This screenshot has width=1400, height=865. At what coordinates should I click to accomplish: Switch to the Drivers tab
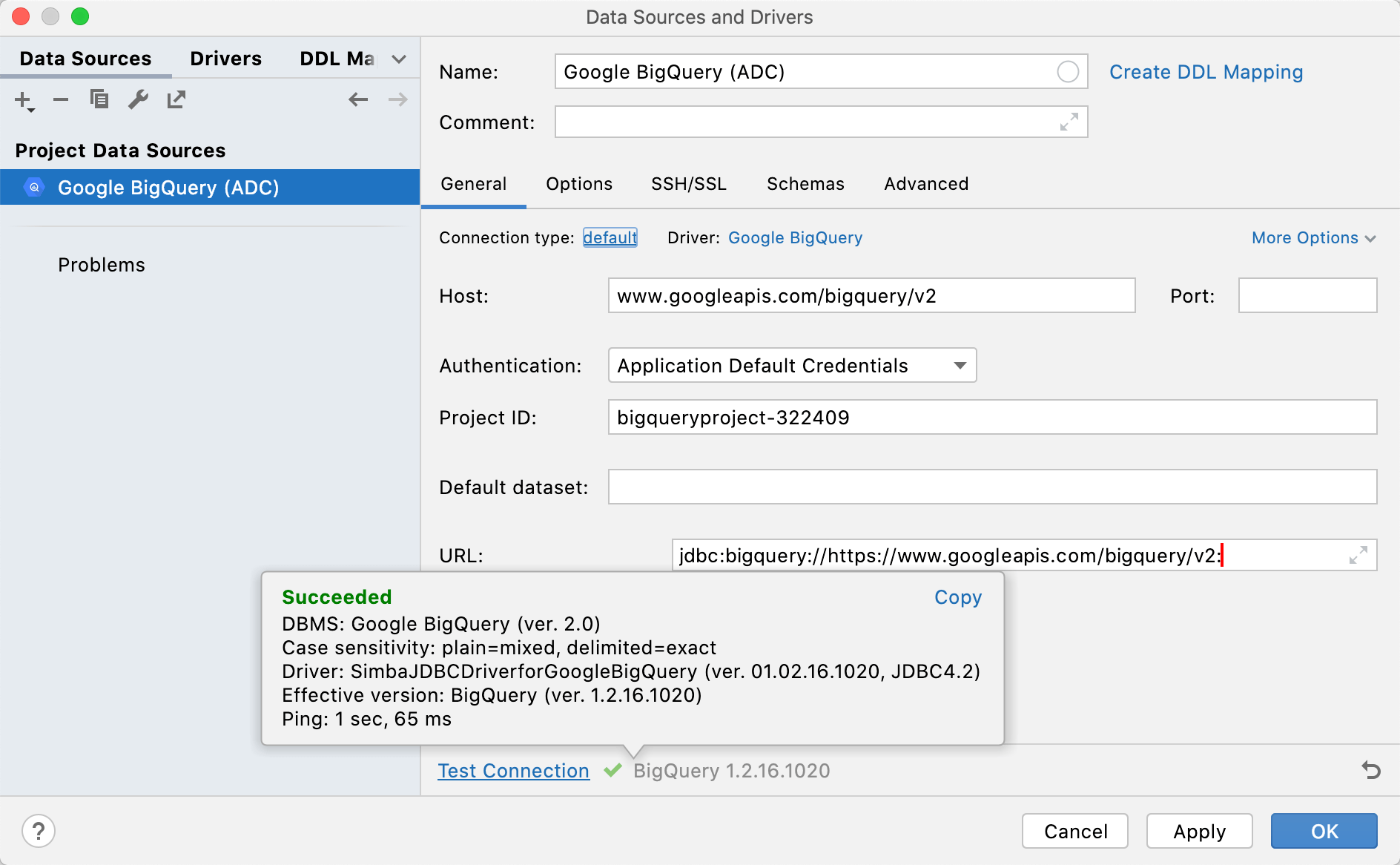coord(225,58)
